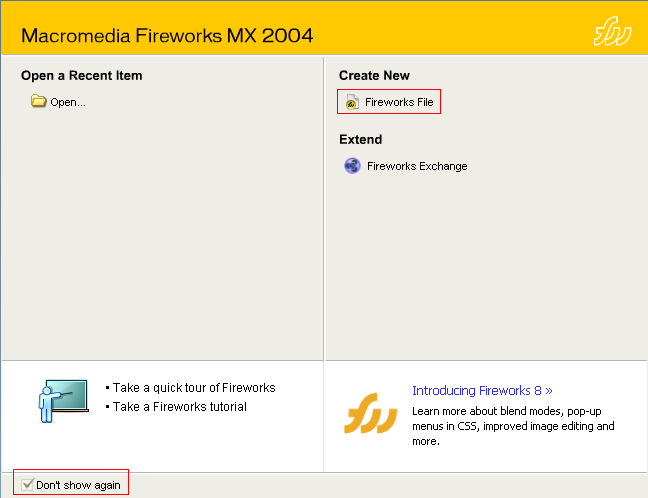Screen dimensions: 648x498
Task: Click the Macromedia Fireworks MX 2004 title
Action: [167, 36]
